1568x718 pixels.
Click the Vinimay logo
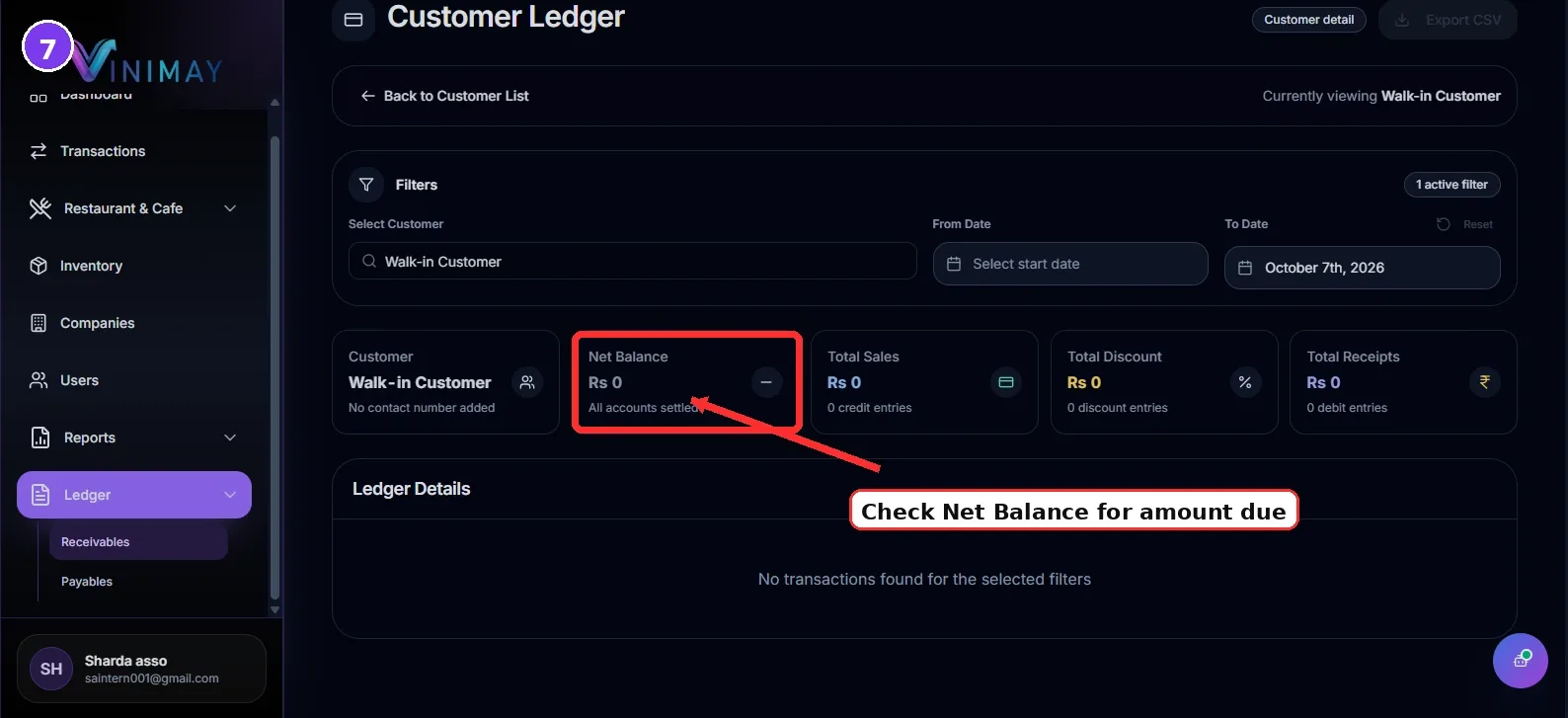click(148, 62)
